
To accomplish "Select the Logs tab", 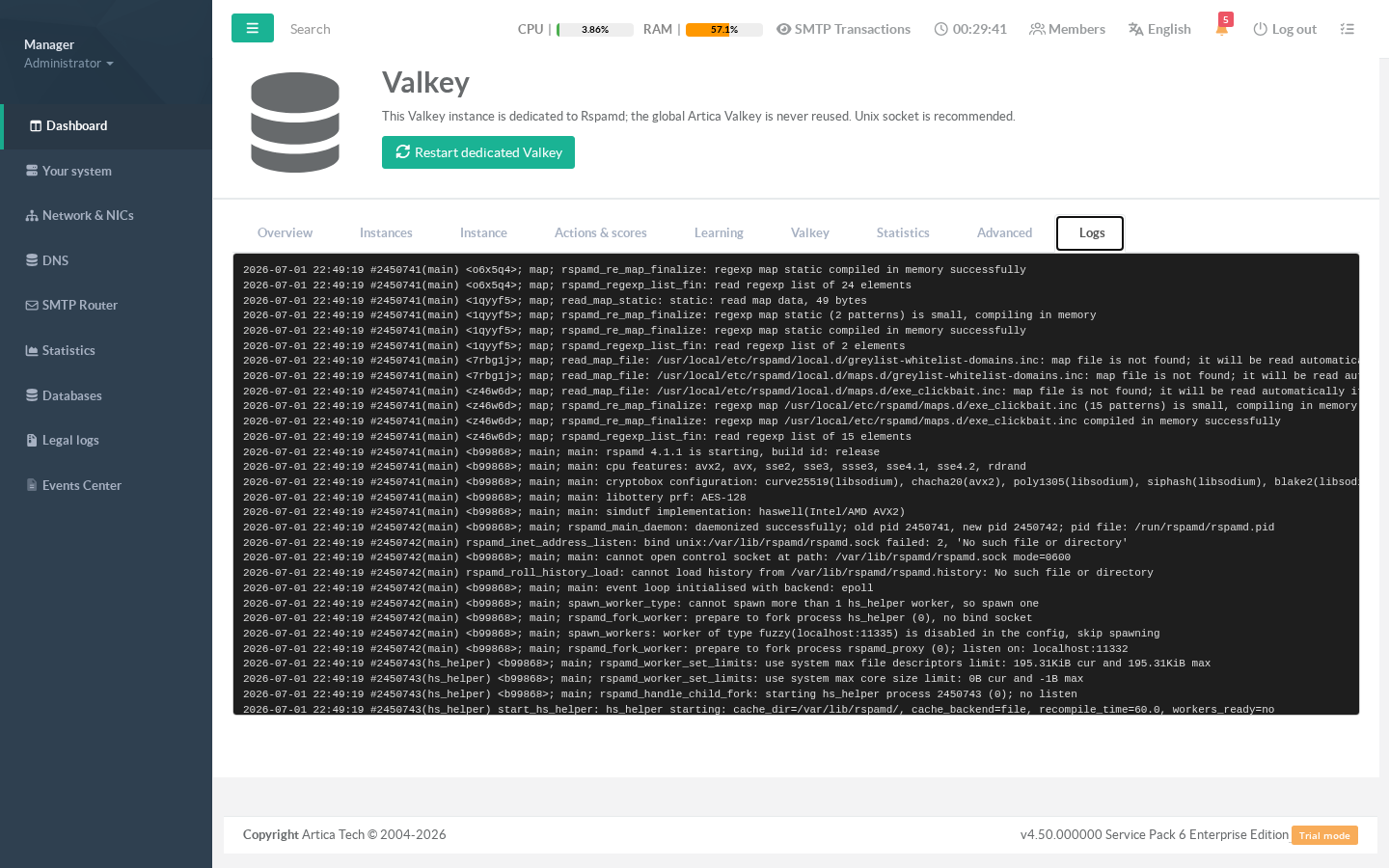I will coord(1090,232).
